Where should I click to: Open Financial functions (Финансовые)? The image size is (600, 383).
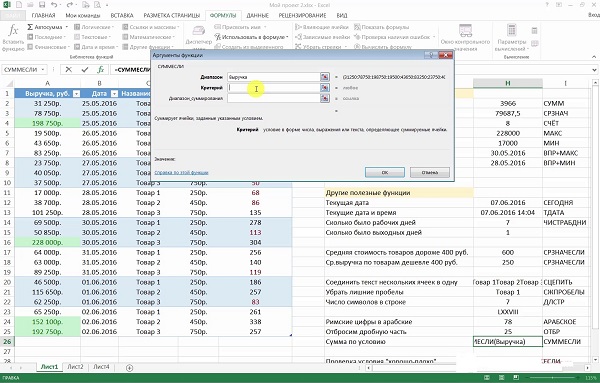point(48,47)
